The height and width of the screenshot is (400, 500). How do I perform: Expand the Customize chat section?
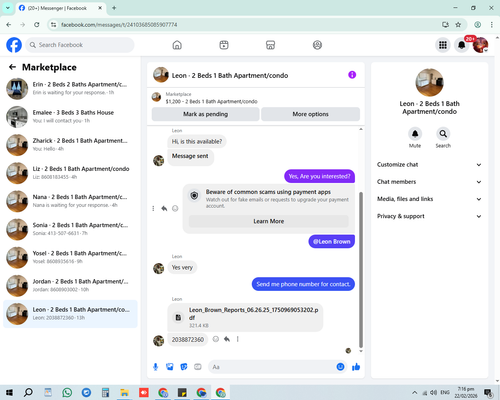(x=429, y=165)
